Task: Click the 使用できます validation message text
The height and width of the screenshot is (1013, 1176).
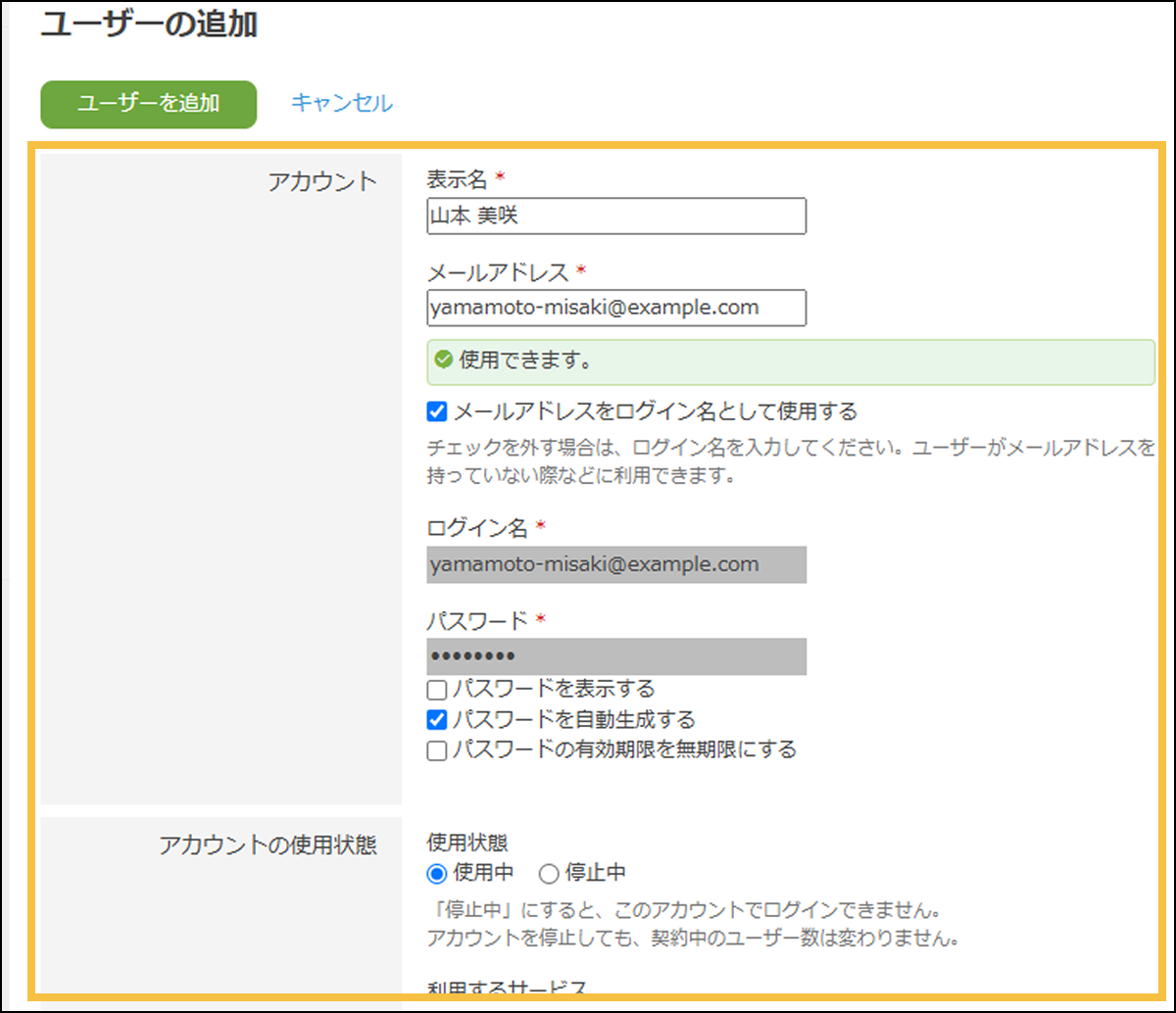Action: click(524, 361)
